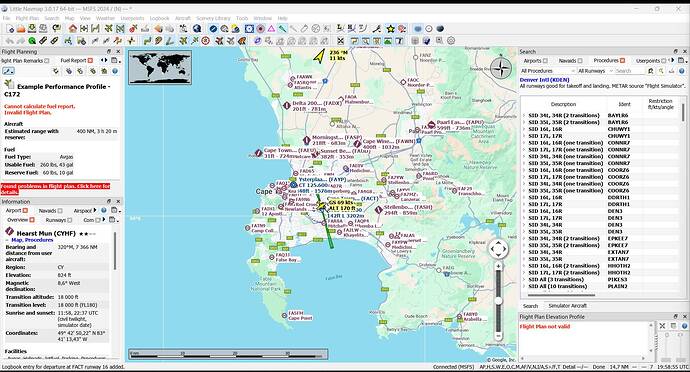Click the Denver Intl (KDEN) link
This screenshot has width=690, height=372.
(544, 80)
